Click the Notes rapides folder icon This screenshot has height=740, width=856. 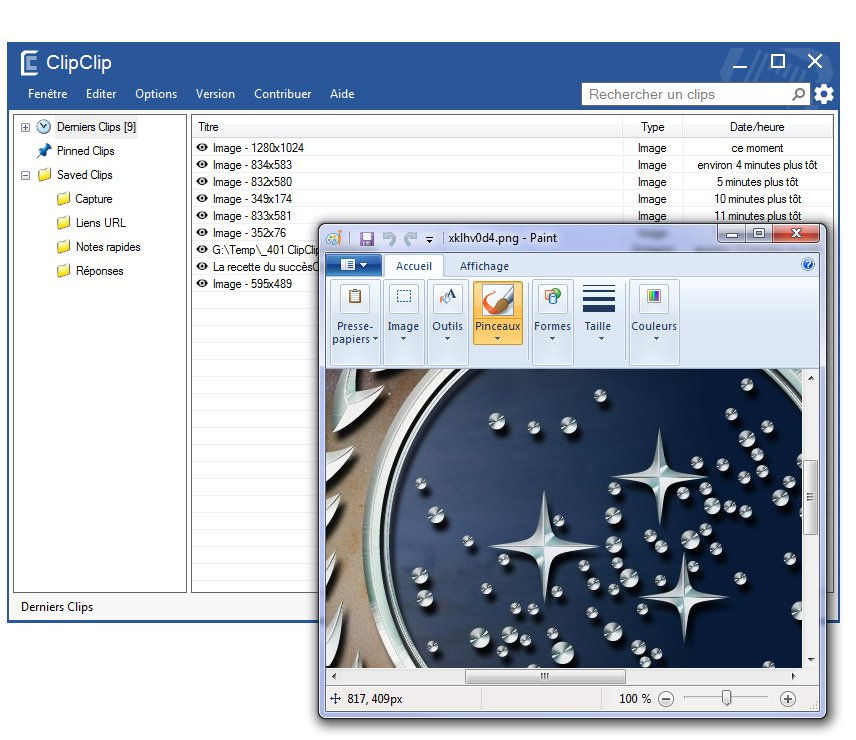pos(63,247)
